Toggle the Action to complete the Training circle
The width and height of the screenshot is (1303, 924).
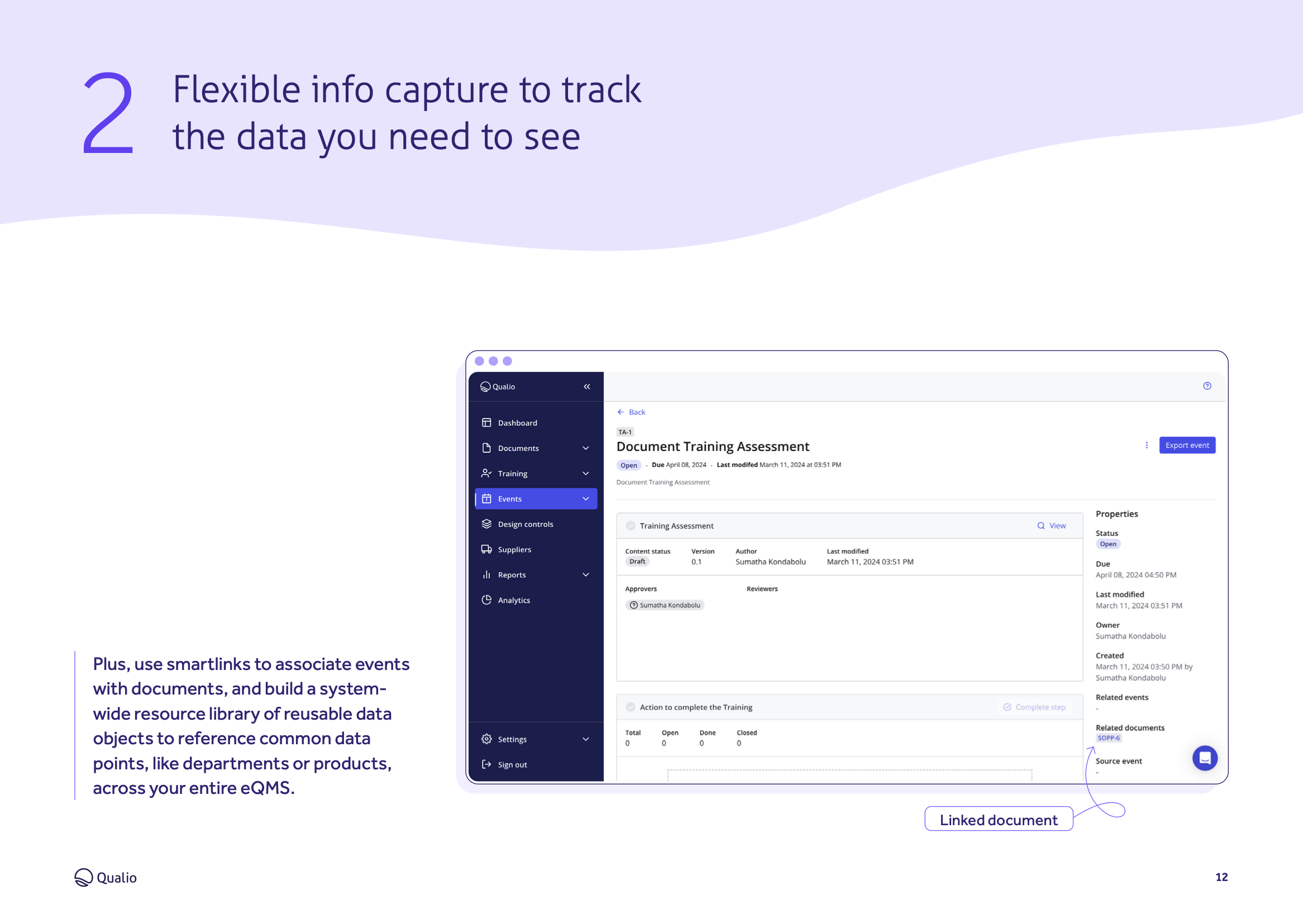(631, 707)
